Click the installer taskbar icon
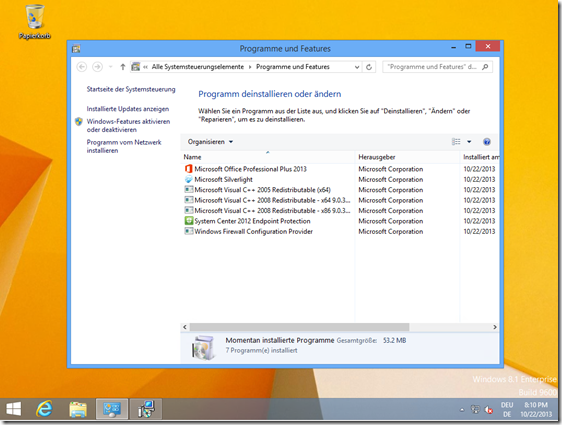The image size is (562, 425). point(146,409)
